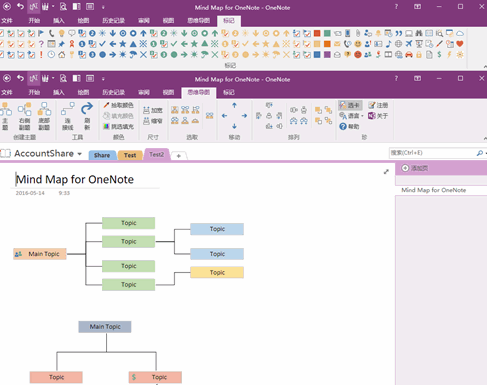Select the phone tag icon in tags ribbon

click(x=51, y=33)
